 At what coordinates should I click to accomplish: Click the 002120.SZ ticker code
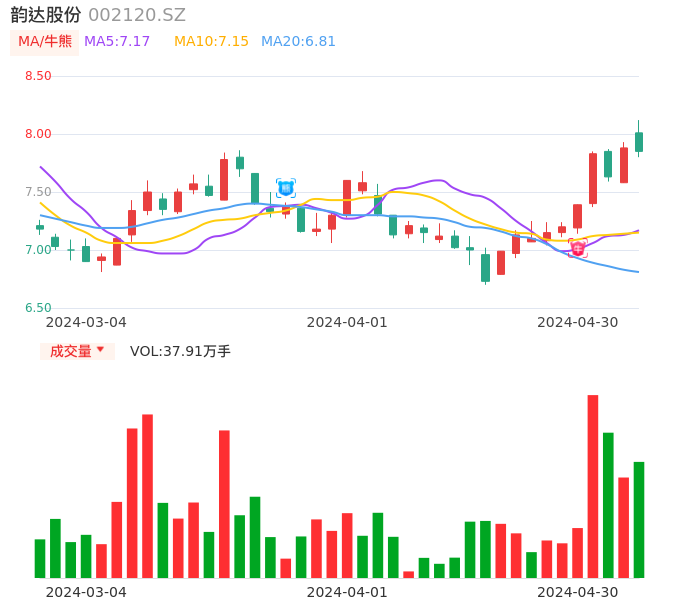[x=137, y=15]
